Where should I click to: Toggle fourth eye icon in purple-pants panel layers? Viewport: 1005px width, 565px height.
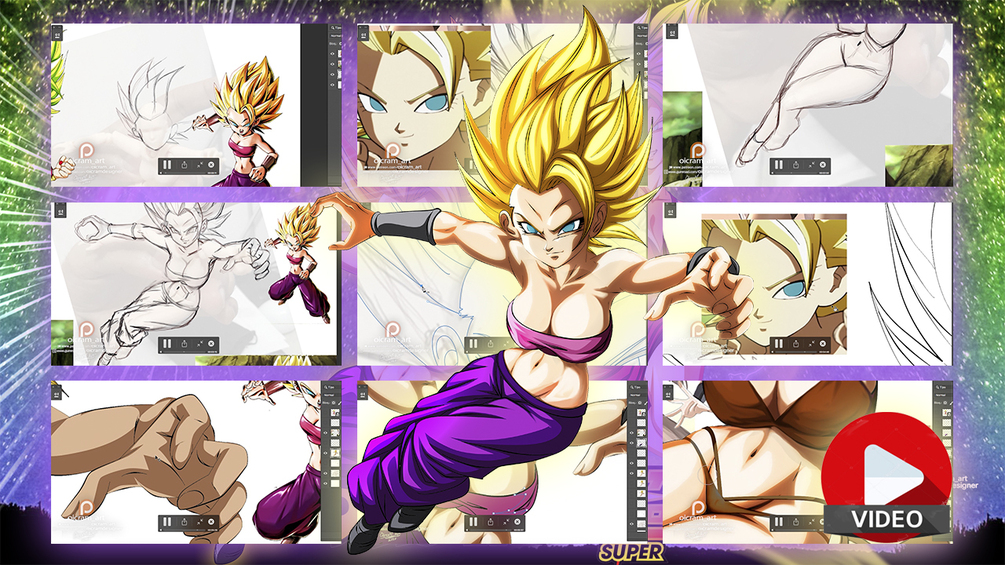(x=631, y=473)
